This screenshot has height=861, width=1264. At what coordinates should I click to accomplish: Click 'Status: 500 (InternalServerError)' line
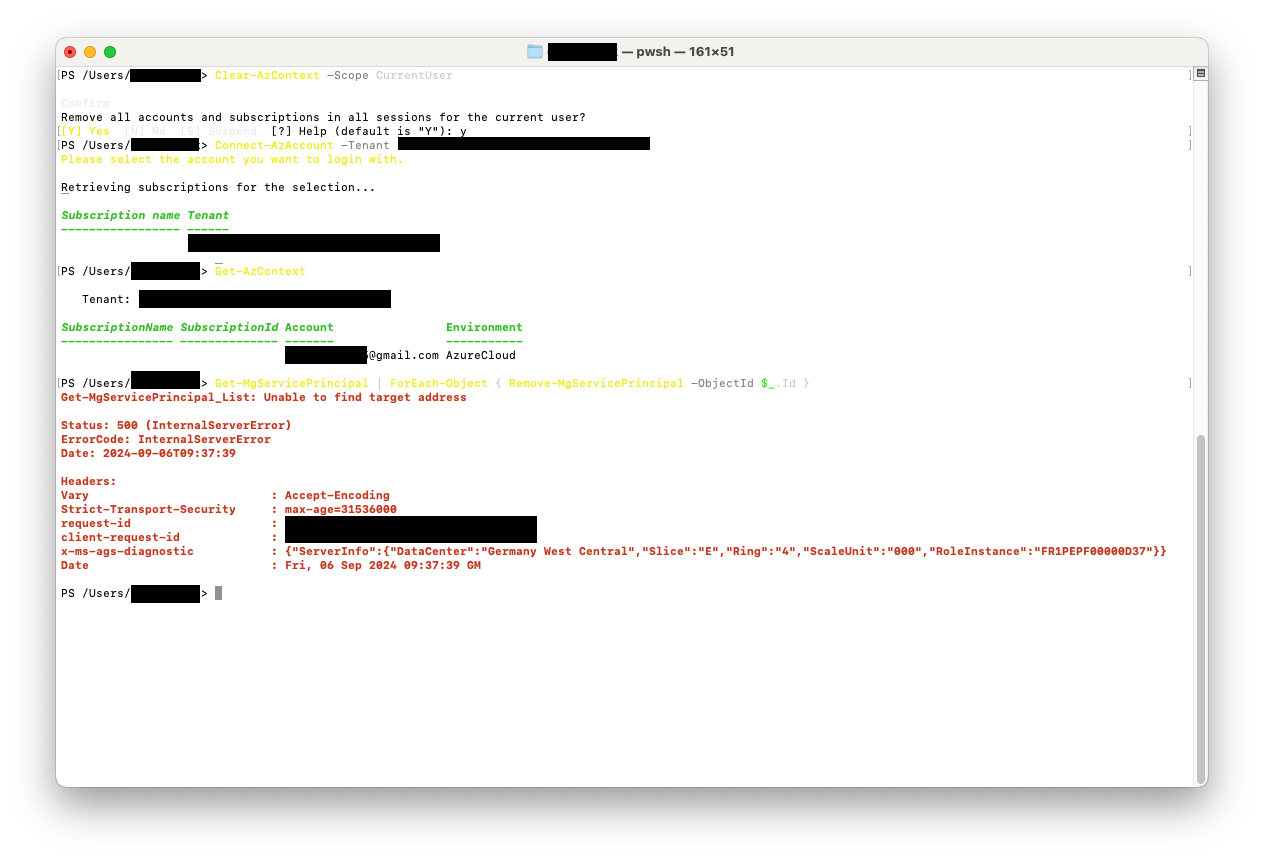176,426
